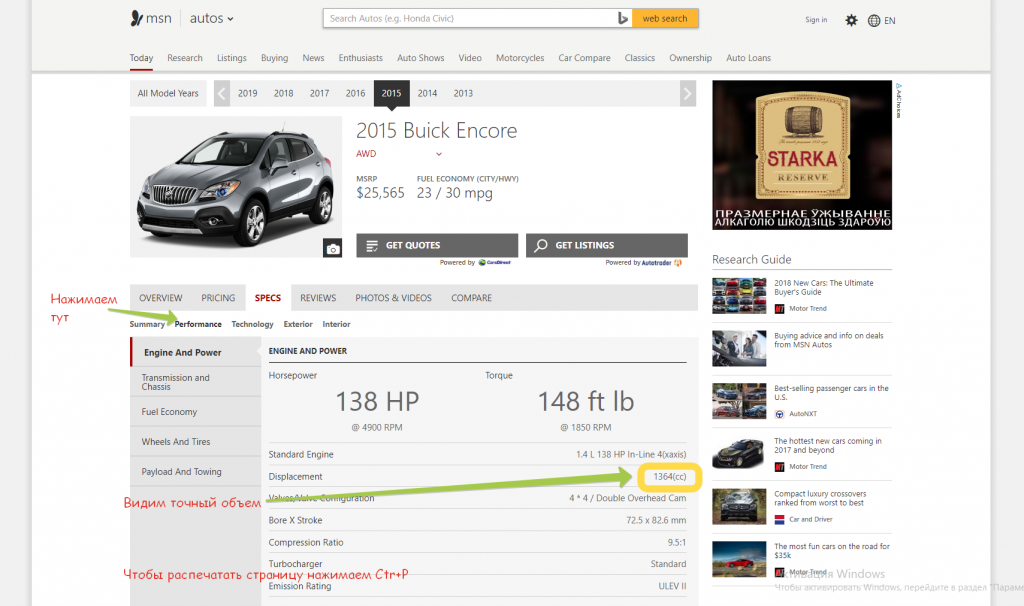Select Engine And Power in side menu
Screen dimensions: 1024x606
click(195, 353)
